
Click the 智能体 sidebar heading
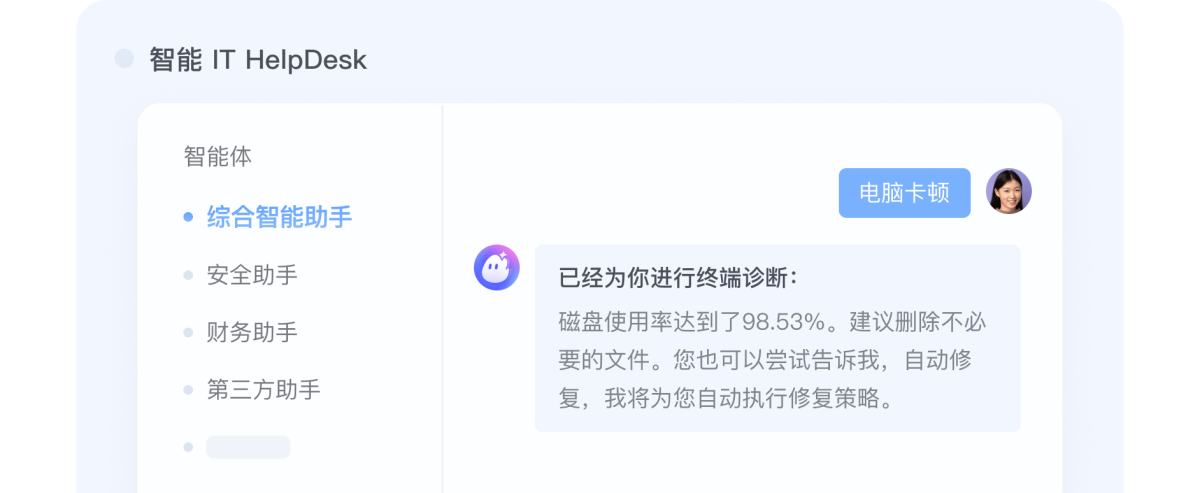218,157
